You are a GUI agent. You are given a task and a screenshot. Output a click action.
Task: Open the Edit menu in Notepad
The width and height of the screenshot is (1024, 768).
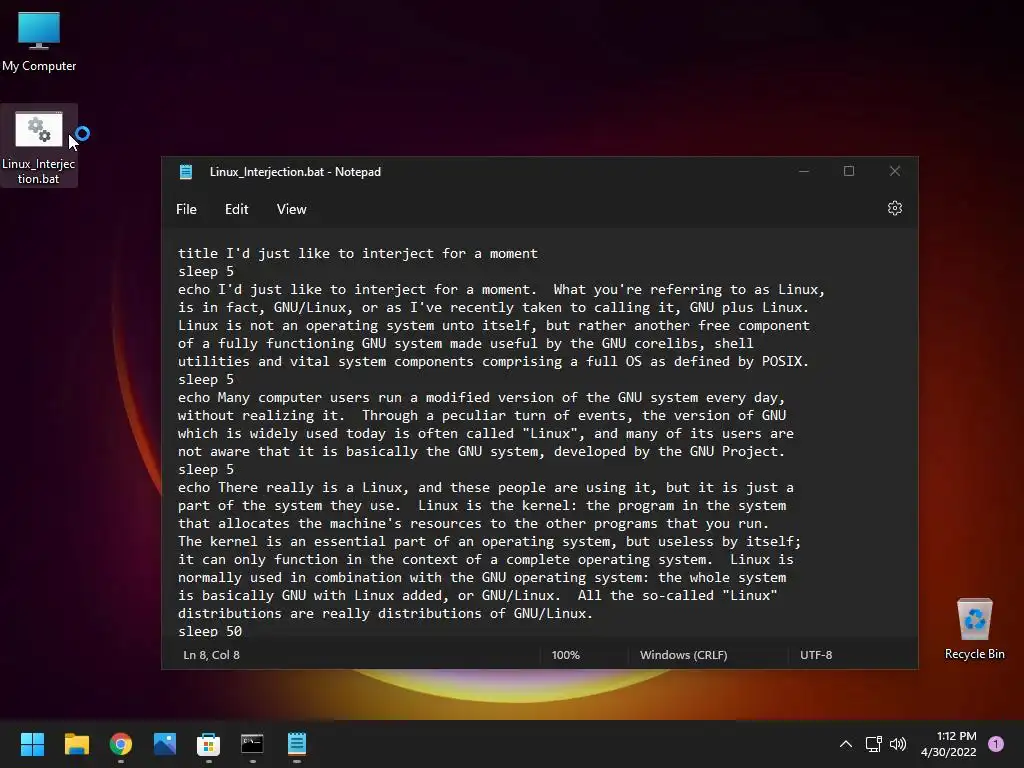point(236,209)
